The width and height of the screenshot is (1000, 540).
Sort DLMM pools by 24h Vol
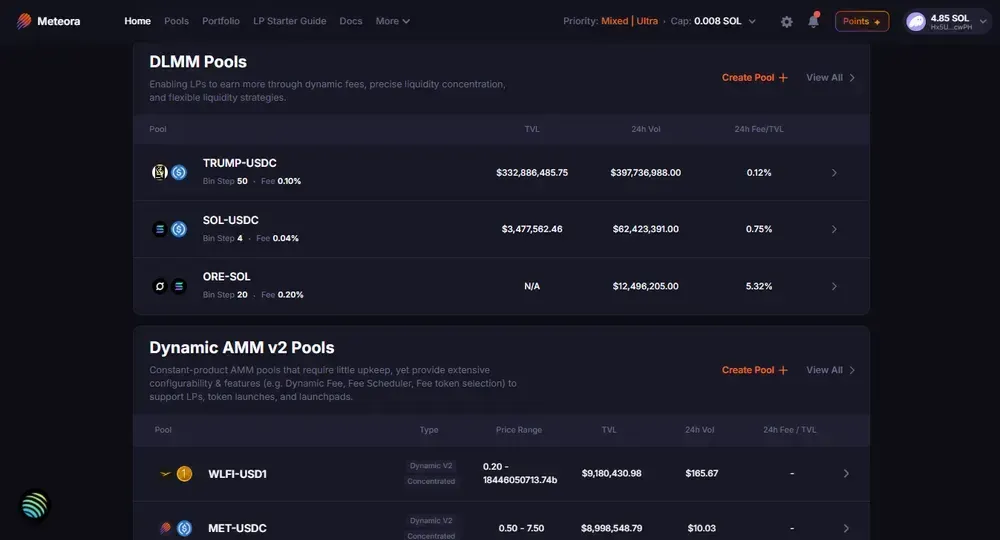645,129
